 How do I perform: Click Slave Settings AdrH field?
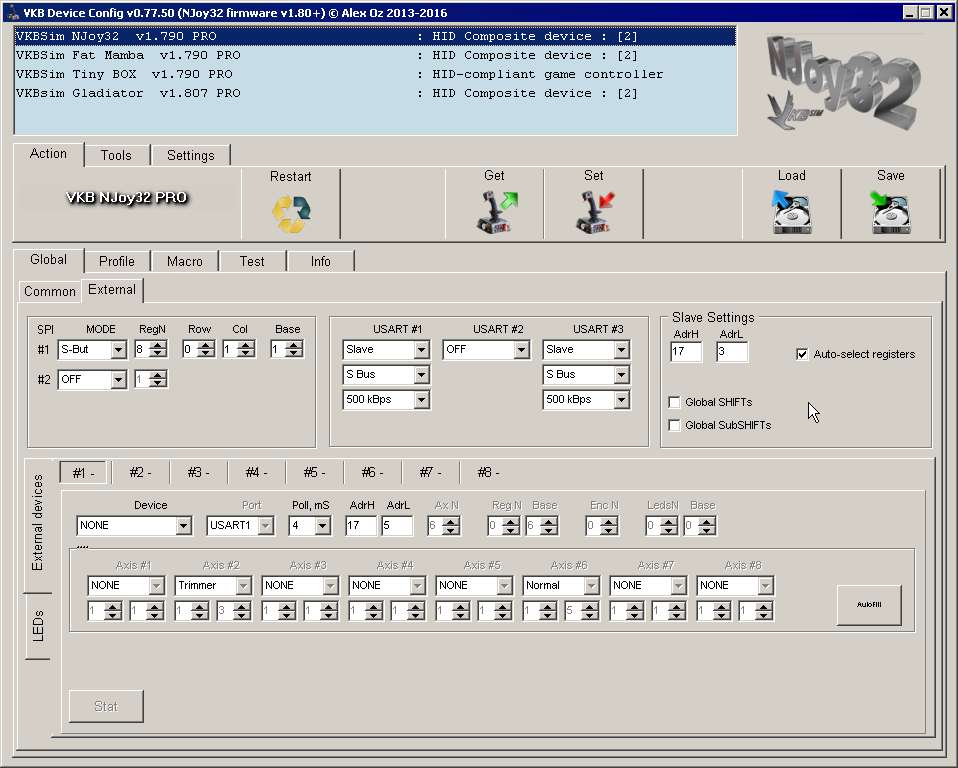click(x=686, y=351)
